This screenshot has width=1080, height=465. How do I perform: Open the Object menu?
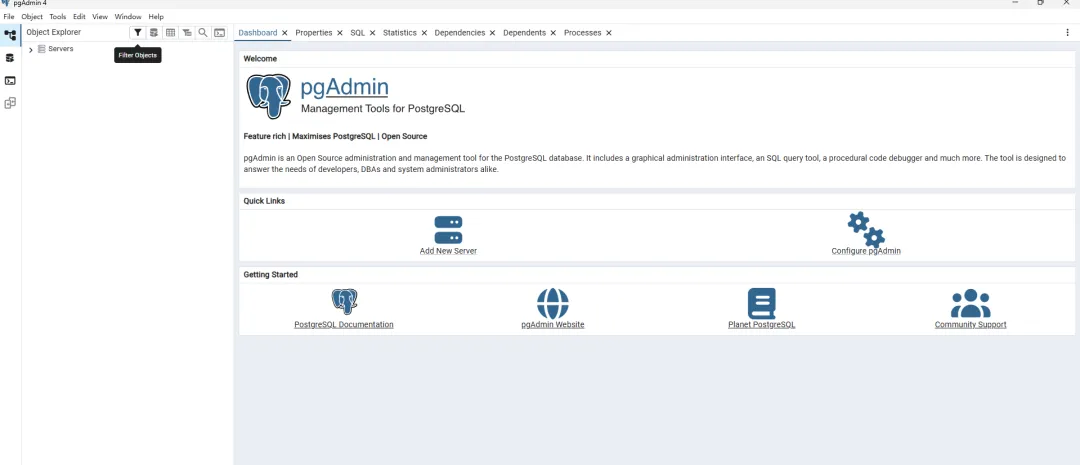32,17
